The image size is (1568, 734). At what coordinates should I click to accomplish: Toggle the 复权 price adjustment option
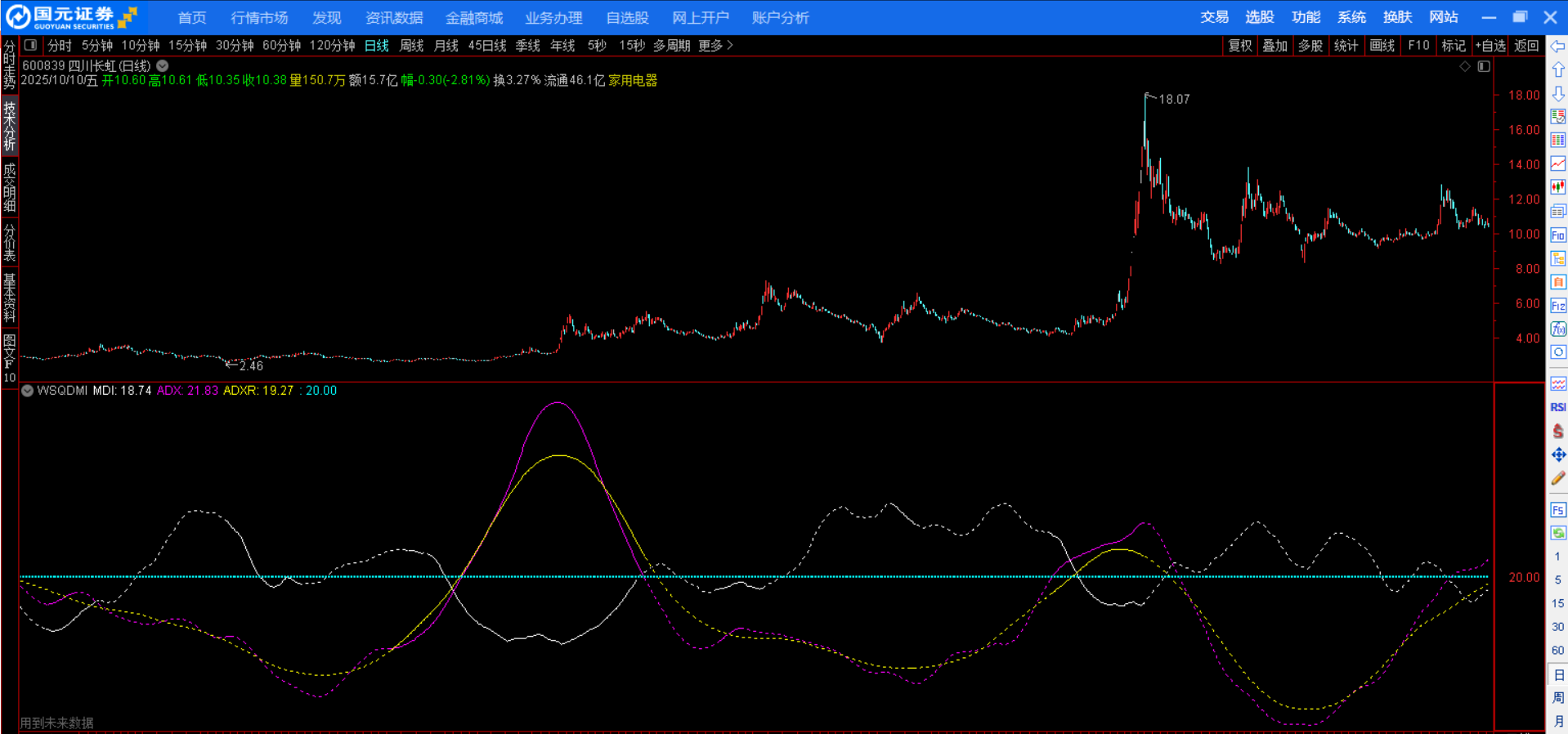pyautogui.click(x=1239, y=46)
